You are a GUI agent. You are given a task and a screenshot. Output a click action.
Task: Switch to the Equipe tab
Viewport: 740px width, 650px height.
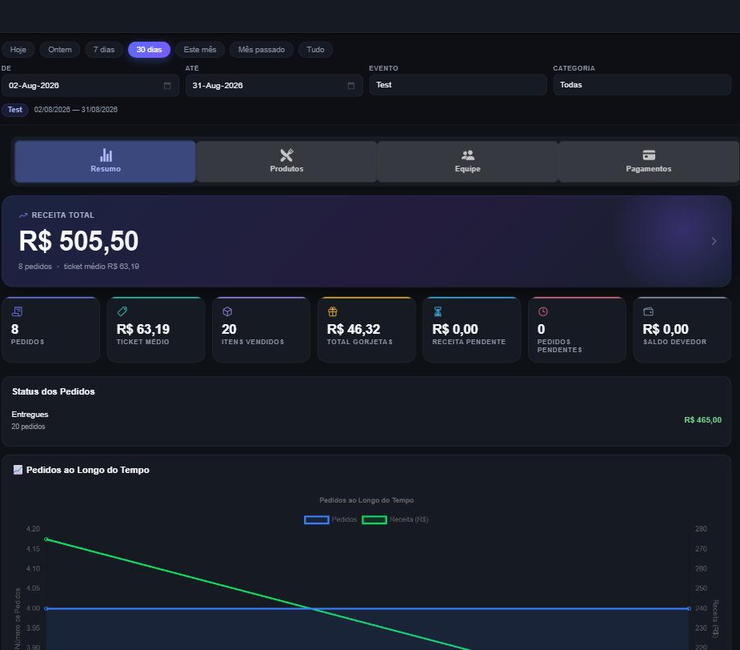pos(468,161)
